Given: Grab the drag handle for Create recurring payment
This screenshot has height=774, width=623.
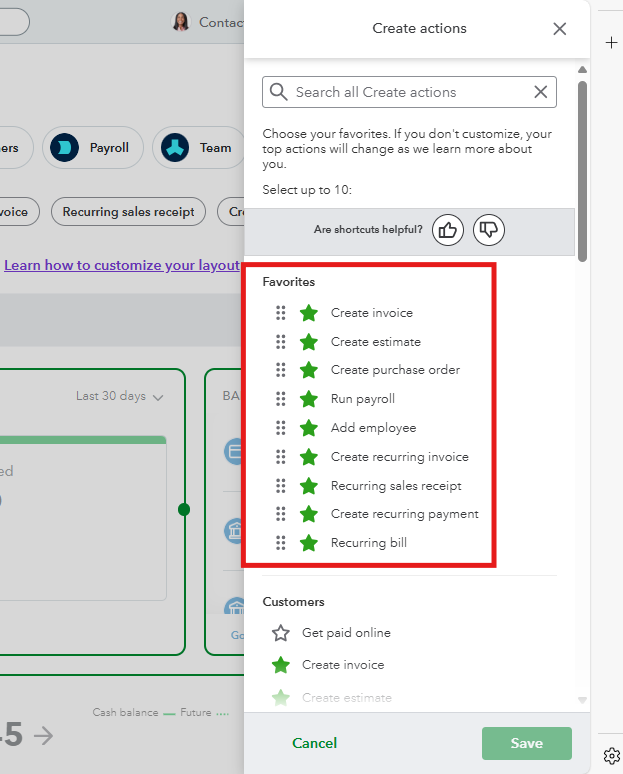Looking at the screenshot, I should click(280, 514).
